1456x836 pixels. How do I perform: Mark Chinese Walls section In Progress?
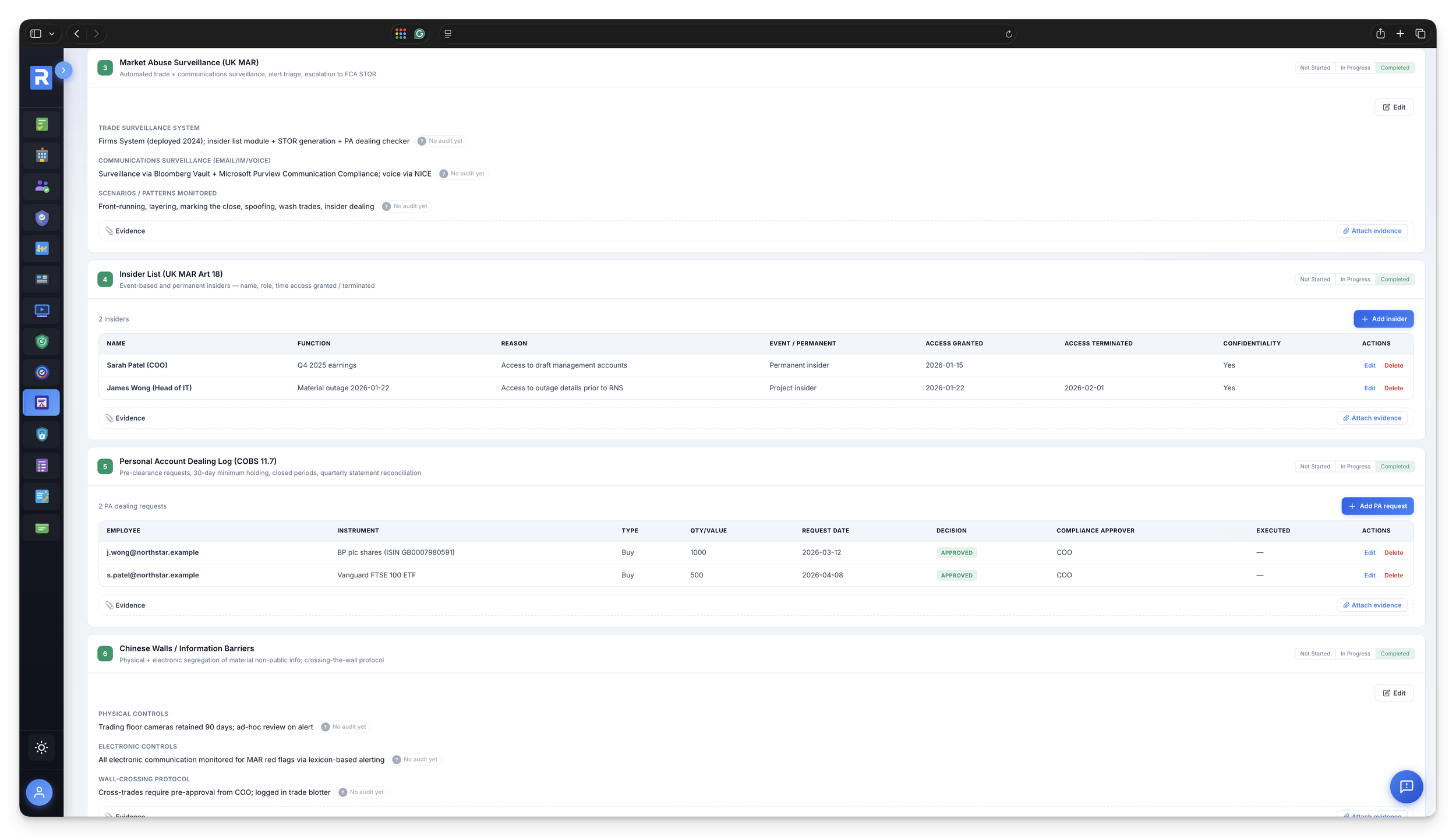(x=1355, y=654)
